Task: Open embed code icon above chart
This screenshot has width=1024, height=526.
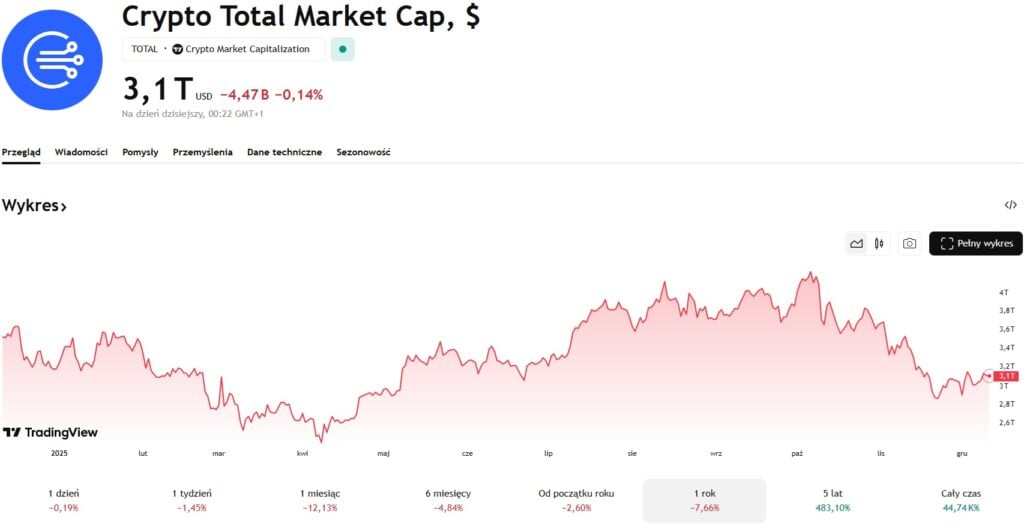Action: [x=1010, y=205]
